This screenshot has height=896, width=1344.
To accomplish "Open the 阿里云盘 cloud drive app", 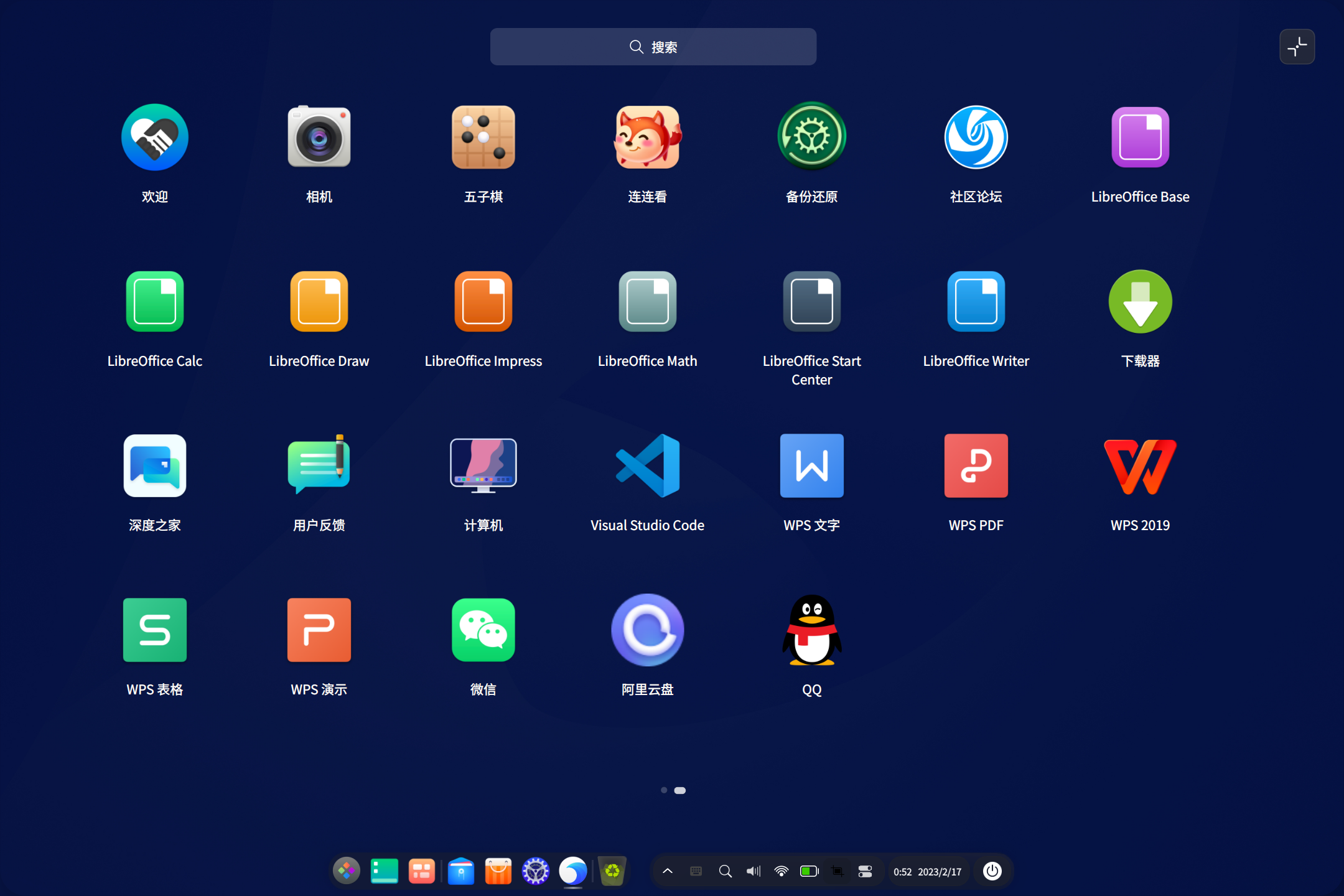I will coord(647,629).
